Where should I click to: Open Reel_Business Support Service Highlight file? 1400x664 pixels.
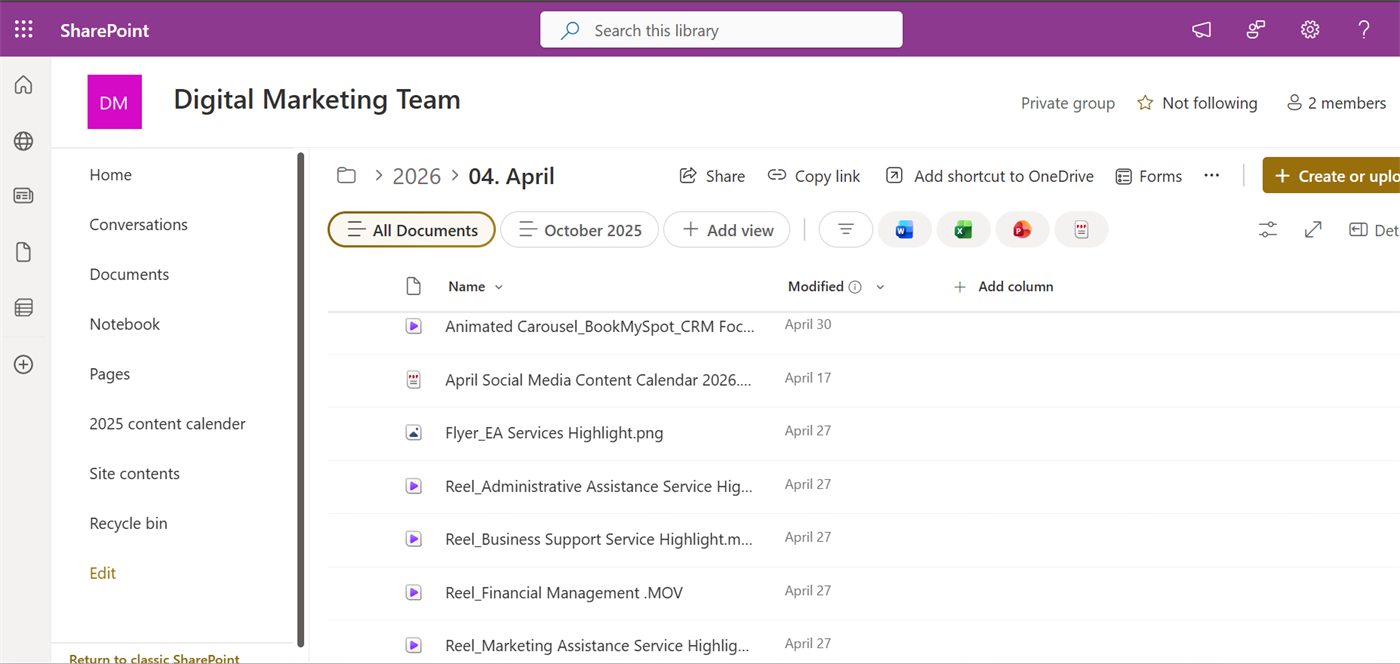point(598,539)
